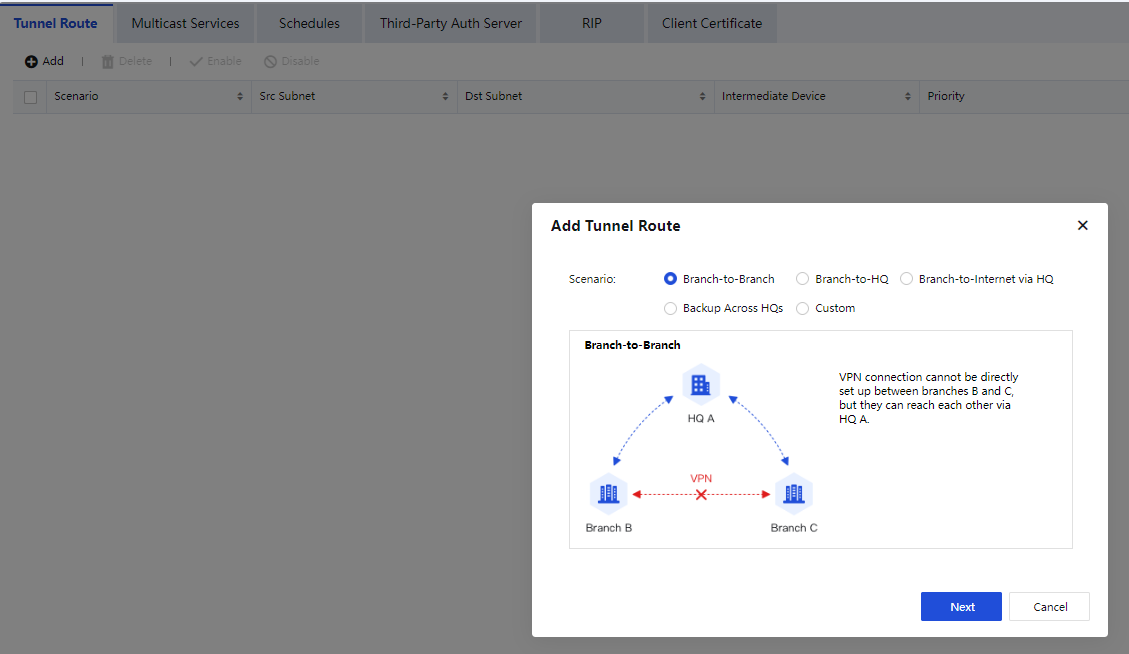Sort by Intermediate Device column arrow
This screenshot has width=1129, height=654.
[908, 97]
